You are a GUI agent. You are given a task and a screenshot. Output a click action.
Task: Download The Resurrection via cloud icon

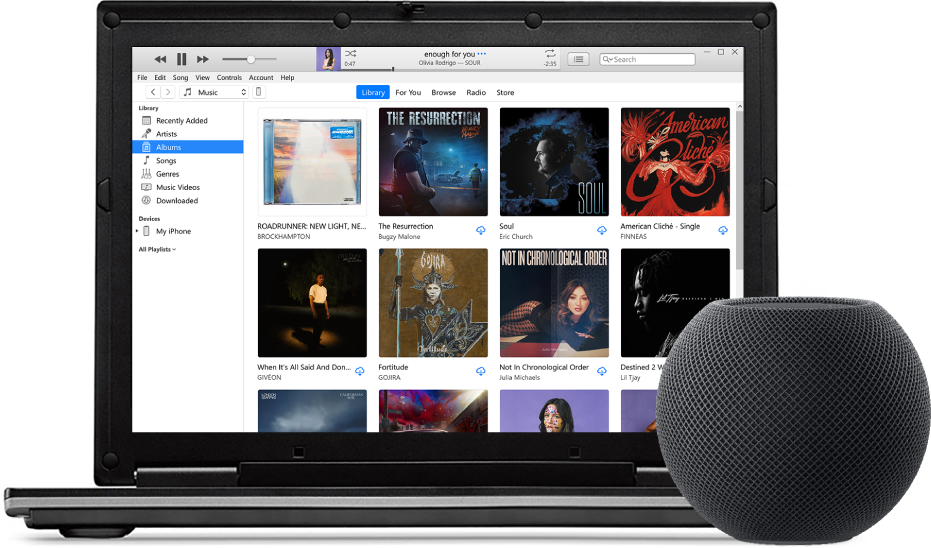(x=481, y=230)
